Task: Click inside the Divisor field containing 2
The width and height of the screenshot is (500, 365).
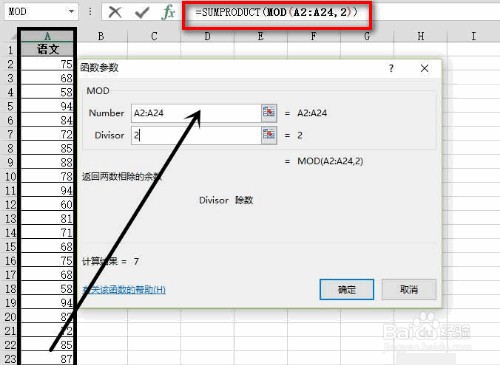Action: tap(196, 135)
